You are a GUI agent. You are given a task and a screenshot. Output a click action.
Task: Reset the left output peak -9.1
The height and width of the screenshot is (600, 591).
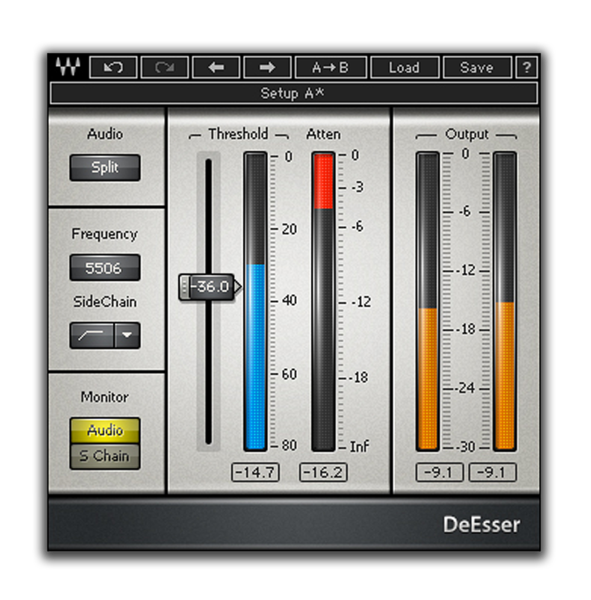[439, 472]
